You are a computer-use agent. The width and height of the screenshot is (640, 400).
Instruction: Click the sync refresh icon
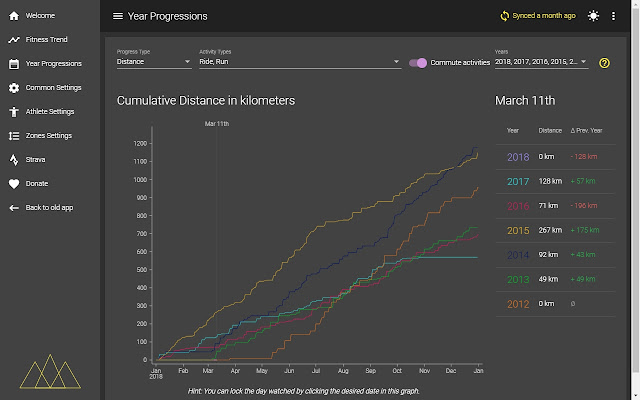coord(505,16)
